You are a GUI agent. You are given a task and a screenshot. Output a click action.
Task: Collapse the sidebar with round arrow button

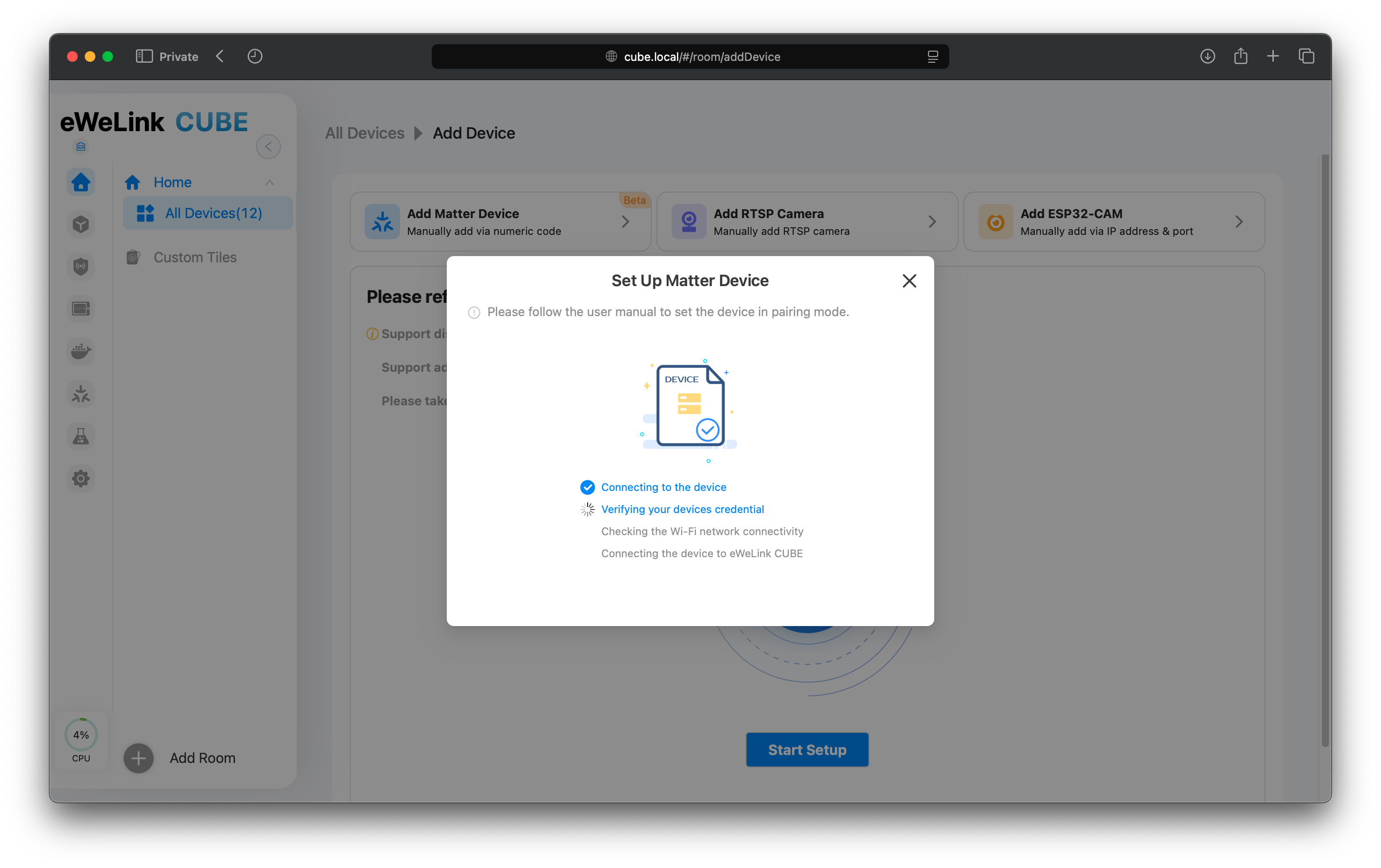(x=268, y=147)
